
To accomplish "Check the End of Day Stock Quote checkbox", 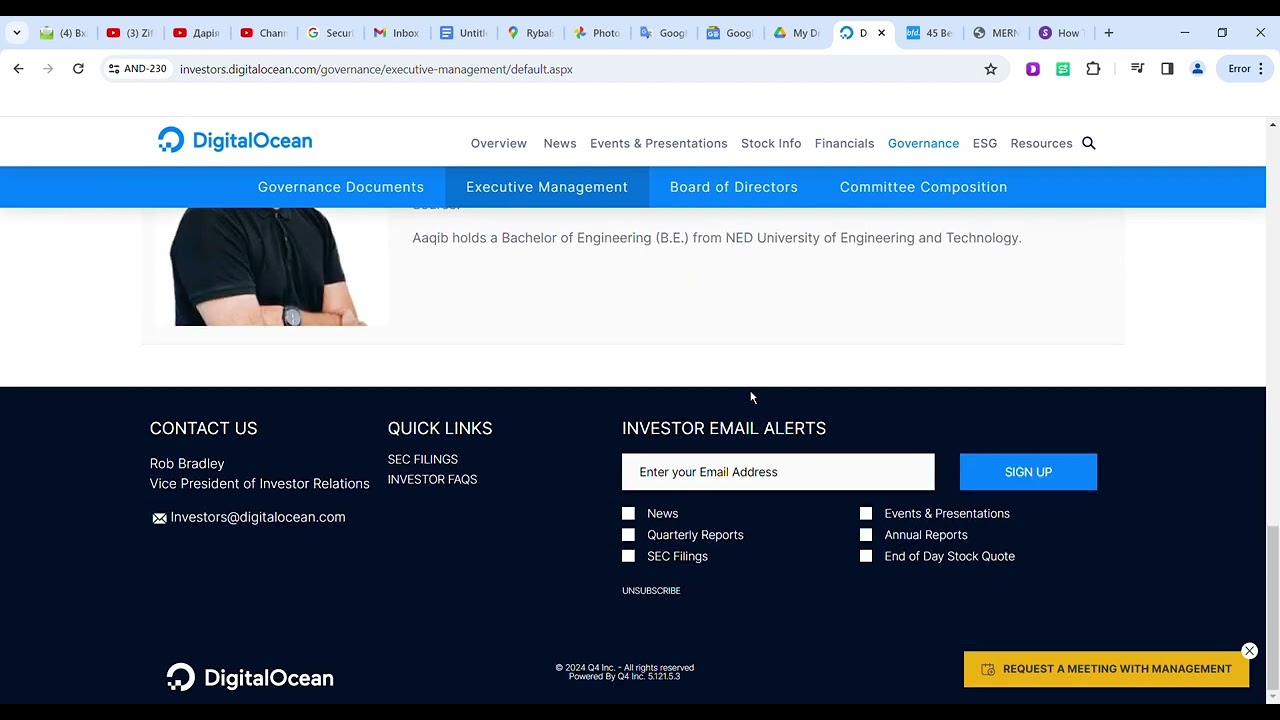I will pos(866,556).
